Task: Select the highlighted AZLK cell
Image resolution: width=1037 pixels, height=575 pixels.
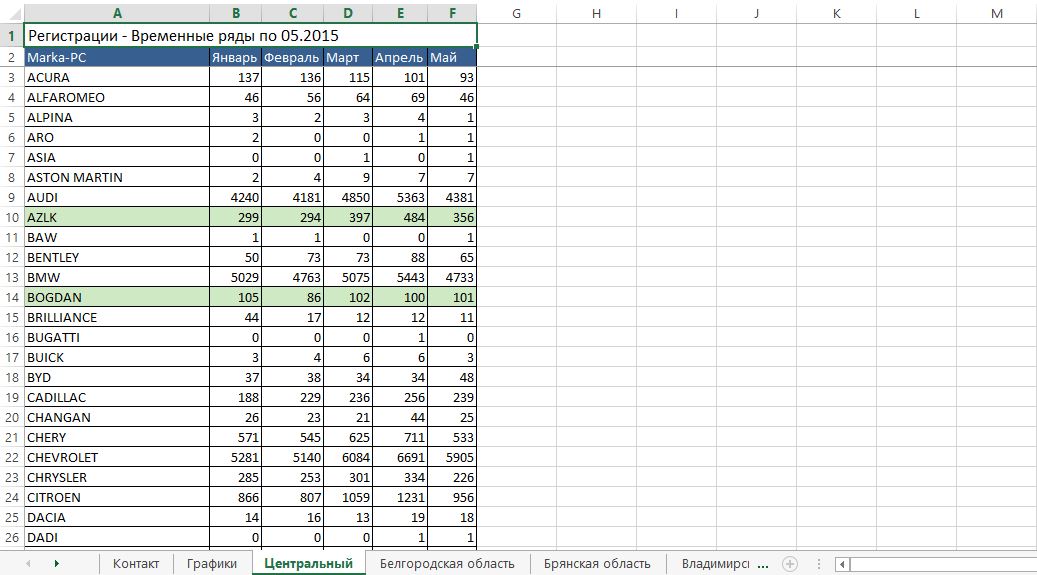Action: tap(117, 217)
